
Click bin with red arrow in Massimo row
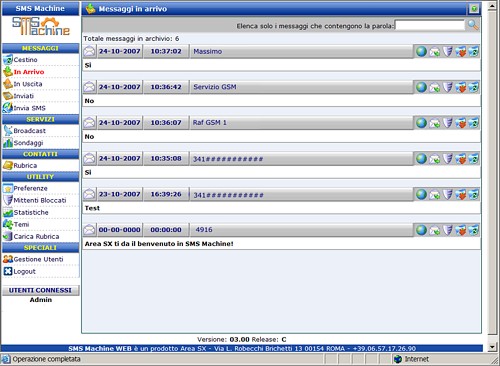coord(461,52)
